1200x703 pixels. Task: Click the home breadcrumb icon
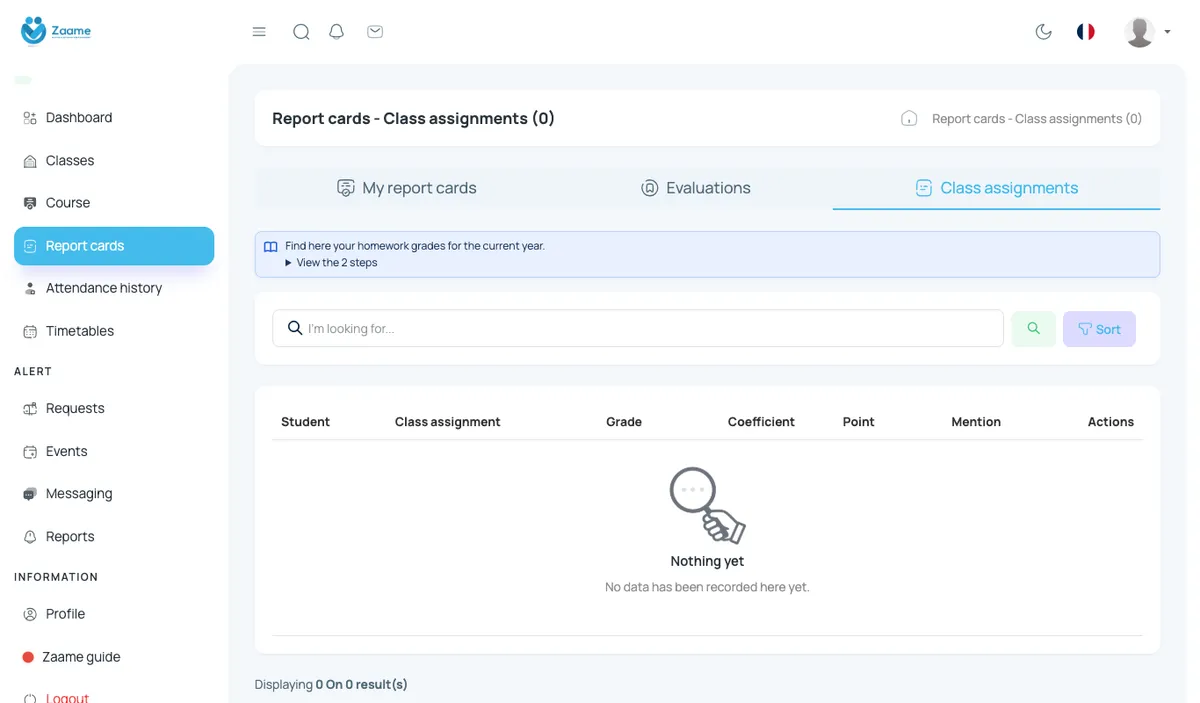point(909,118)
